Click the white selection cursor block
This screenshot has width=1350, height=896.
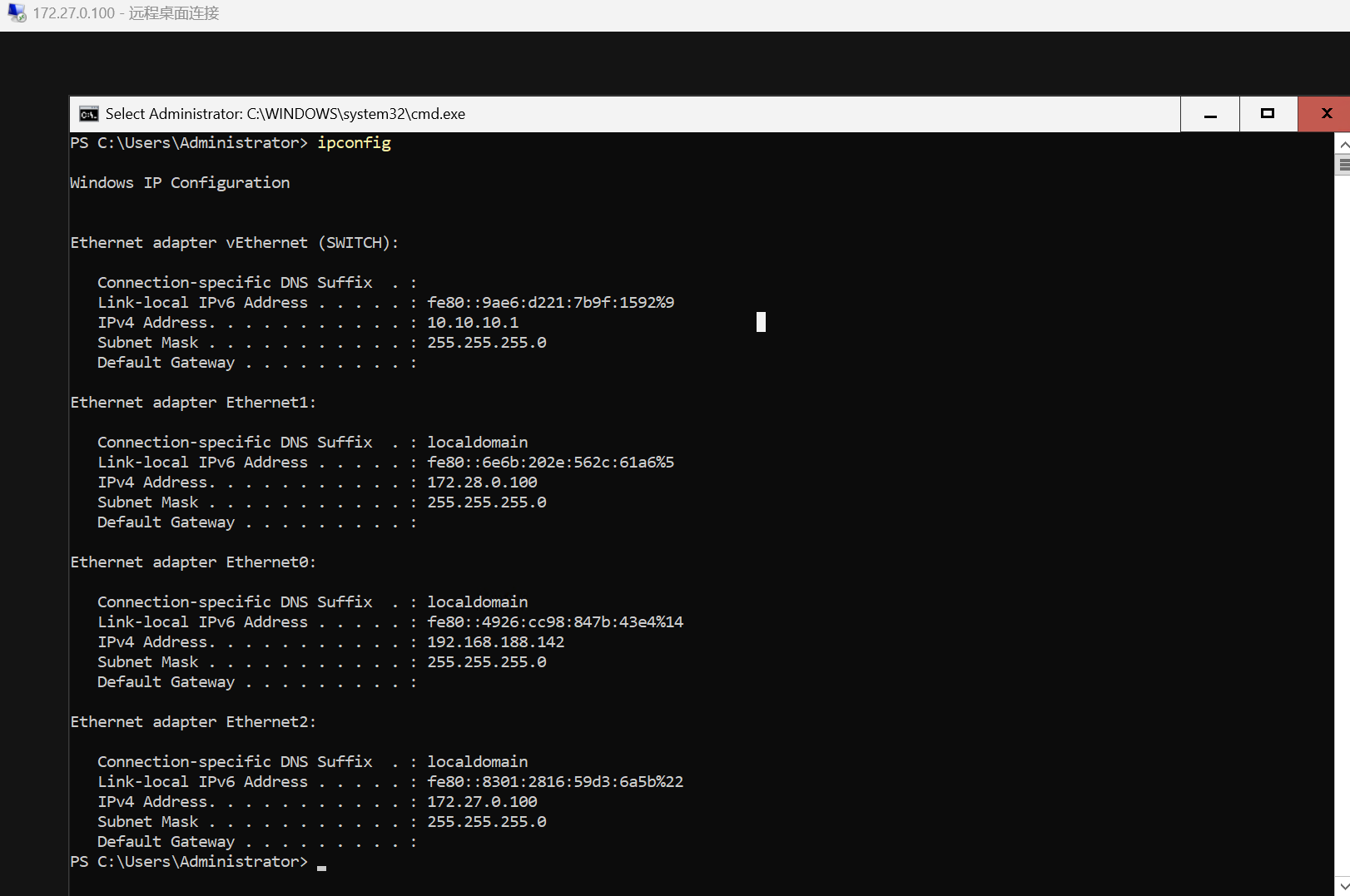[761, 322]
